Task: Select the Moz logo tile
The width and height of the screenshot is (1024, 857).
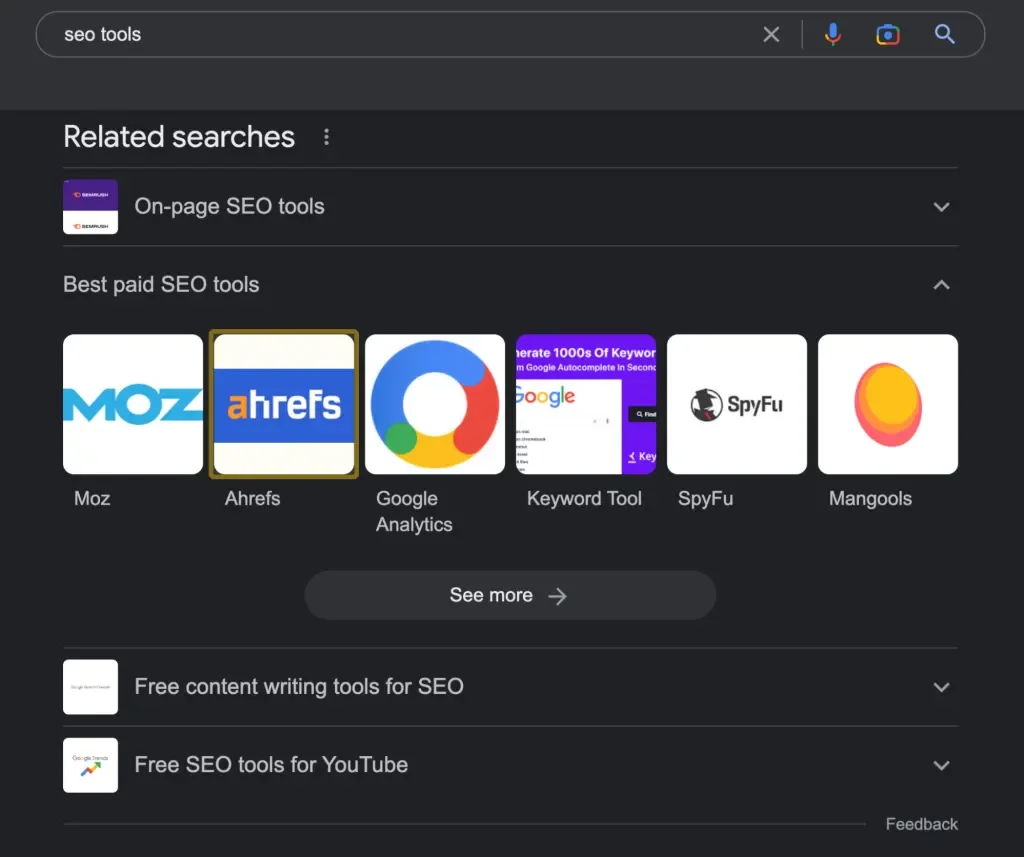Action: coord(133,404)
